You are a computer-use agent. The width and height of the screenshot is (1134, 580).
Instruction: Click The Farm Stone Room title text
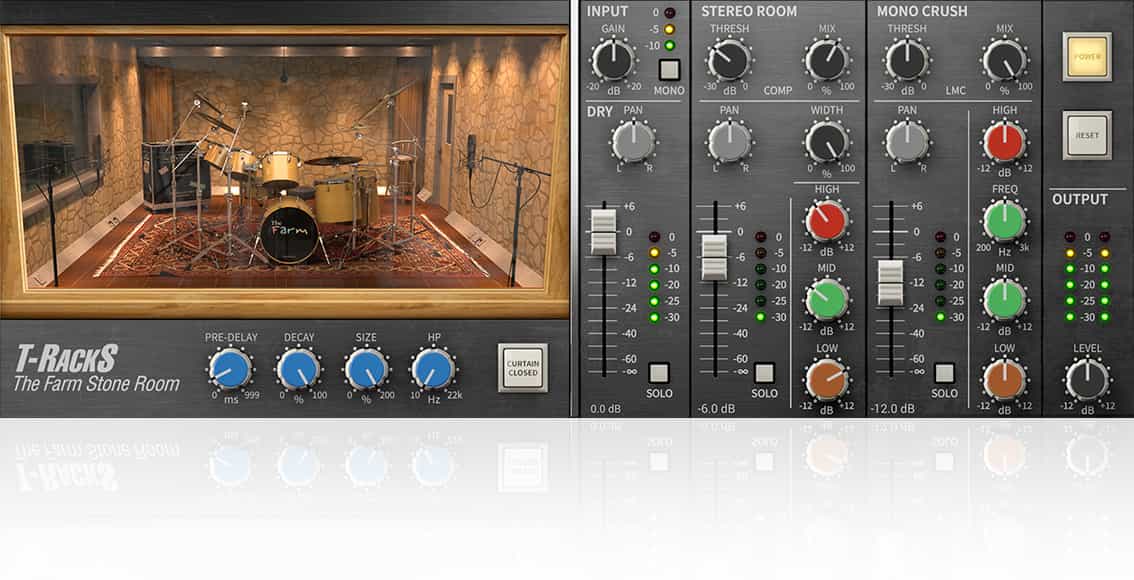pyautogui.click(x=96, y=384)
